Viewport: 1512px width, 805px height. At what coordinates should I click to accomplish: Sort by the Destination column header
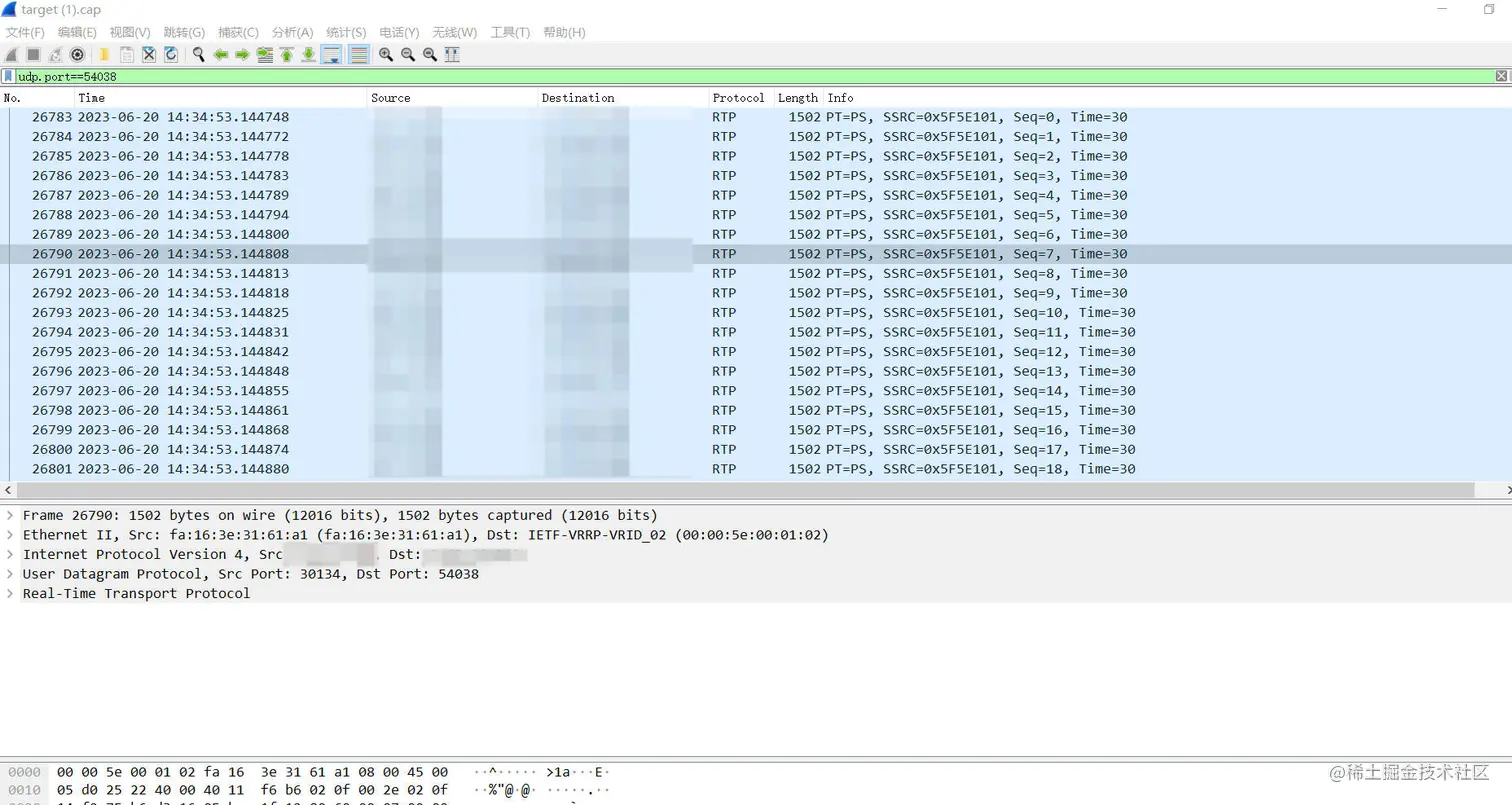point(624,98)
